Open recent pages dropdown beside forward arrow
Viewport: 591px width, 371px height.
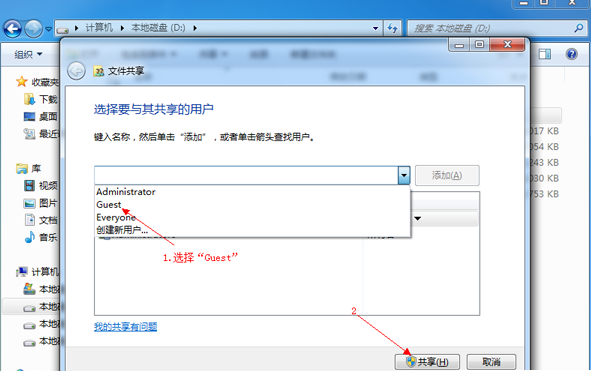48,29
